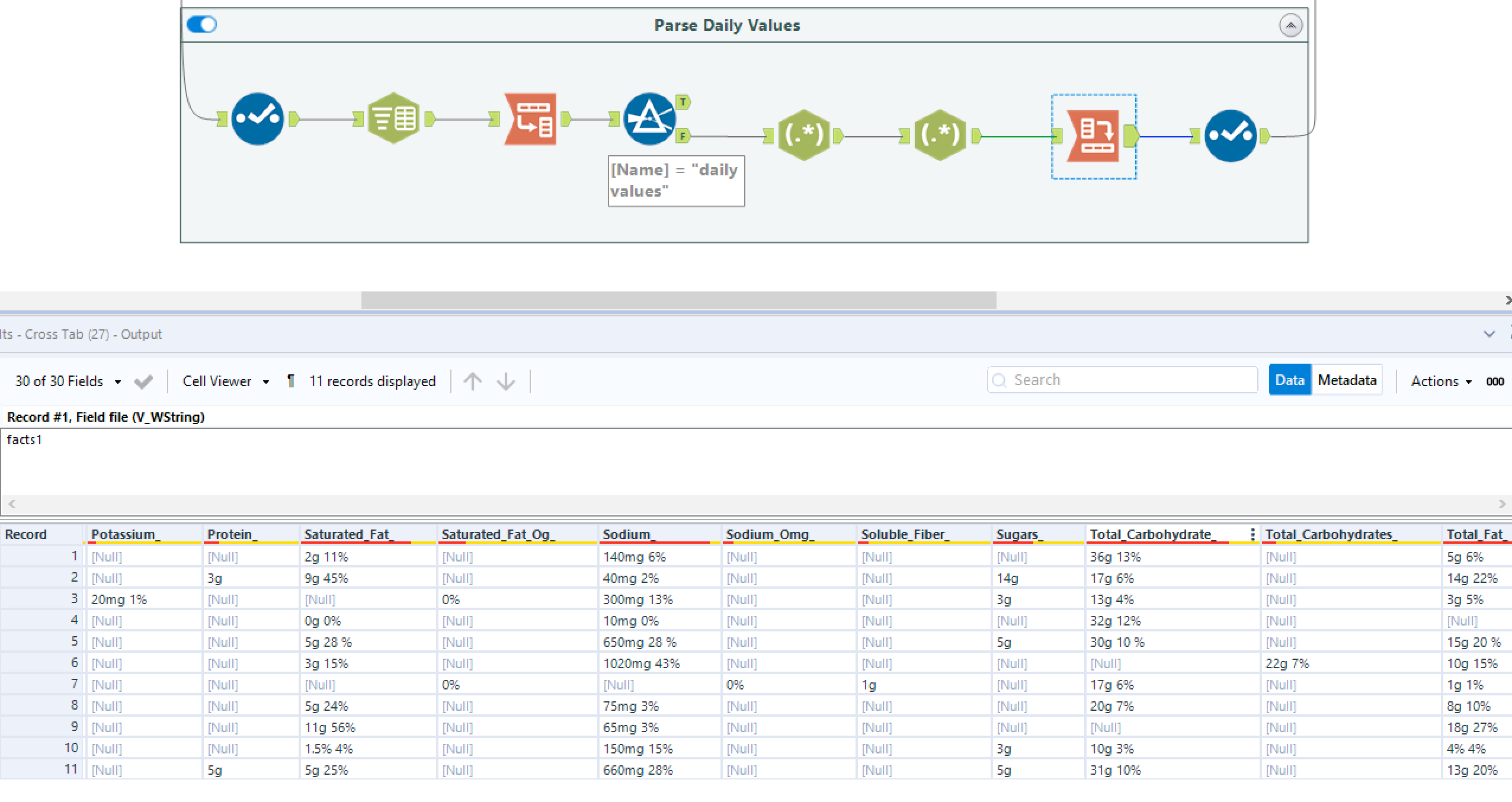The image size is (1512, 802).
Task: Click the up arrow to view previous record
Action: [x=472, y=381]
